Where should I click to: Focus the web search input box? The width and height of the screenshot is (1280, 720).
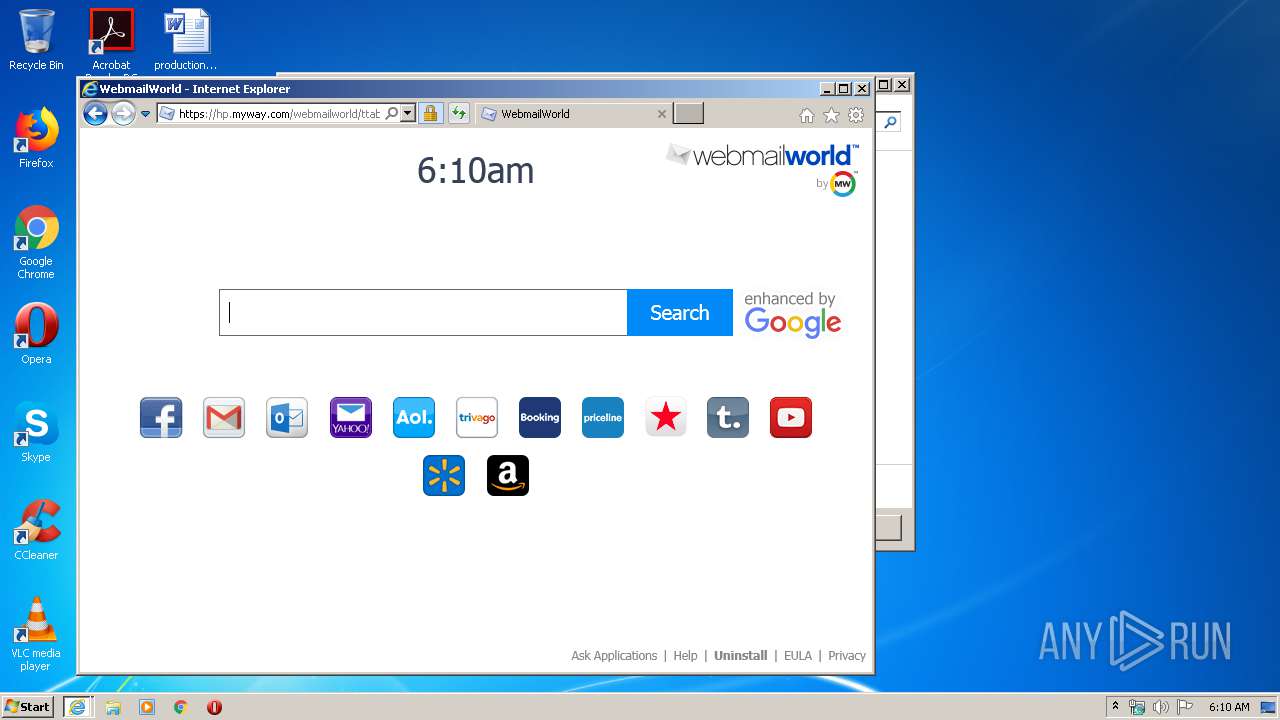tap(423, 313)
